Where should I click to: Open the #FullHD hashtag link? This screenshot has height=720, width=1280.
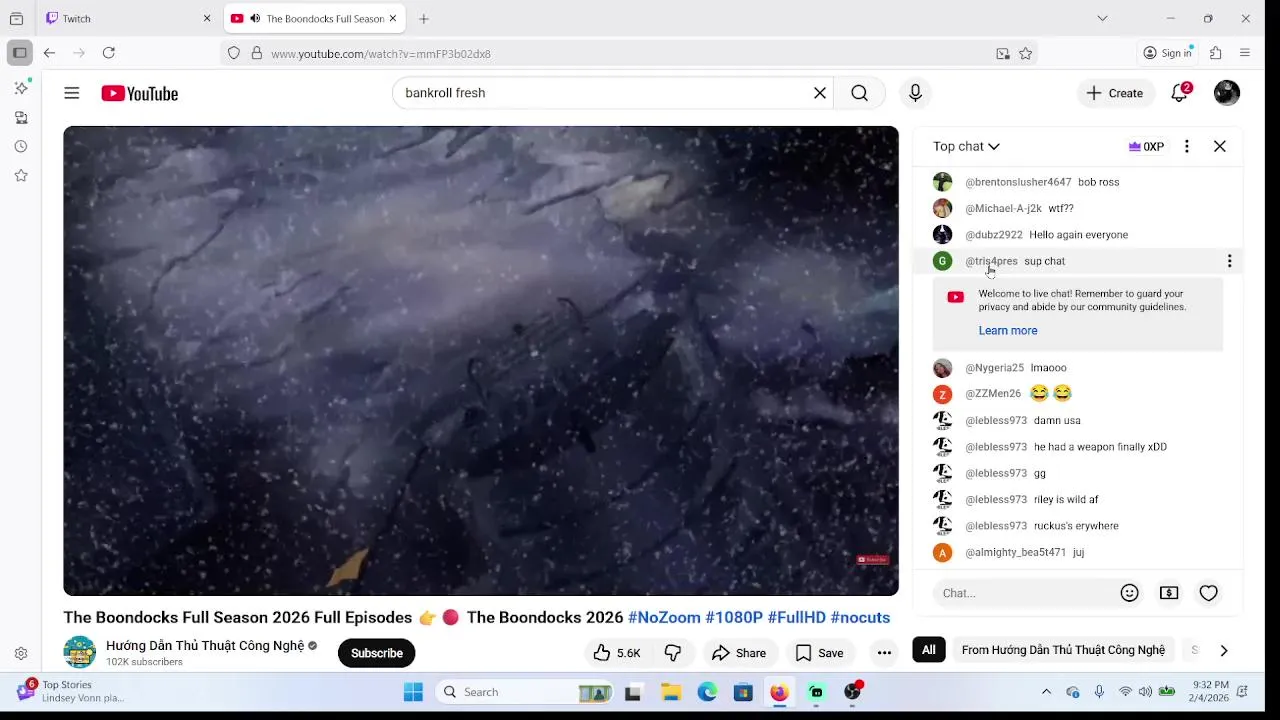point(797,617)
